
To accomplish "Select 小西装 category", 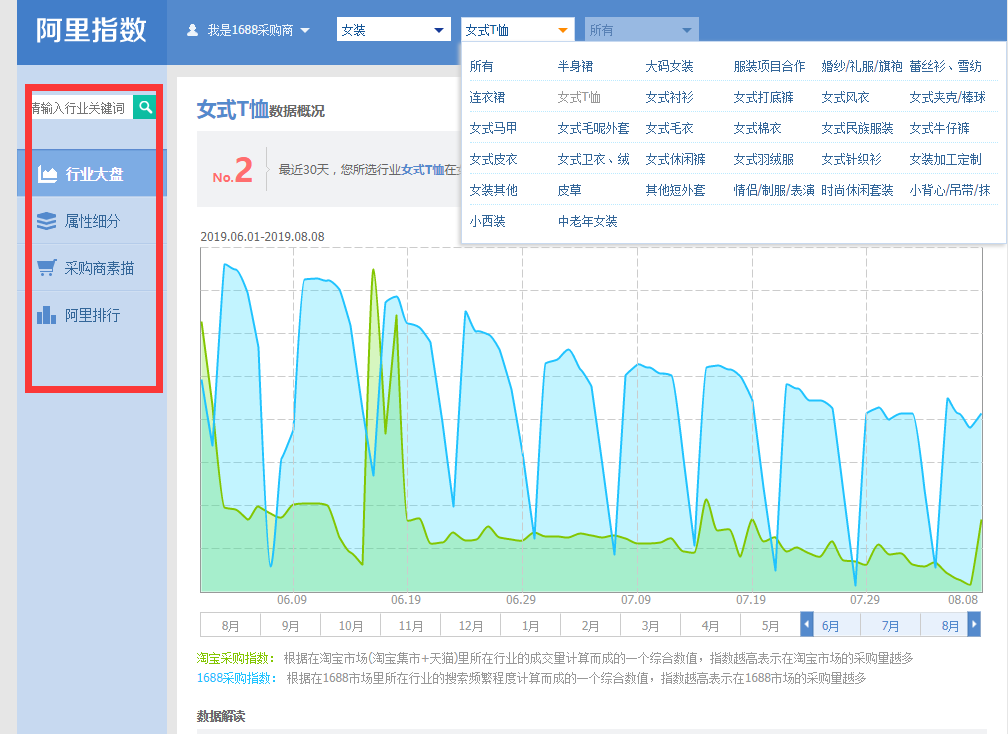I will tap(487, 220).
